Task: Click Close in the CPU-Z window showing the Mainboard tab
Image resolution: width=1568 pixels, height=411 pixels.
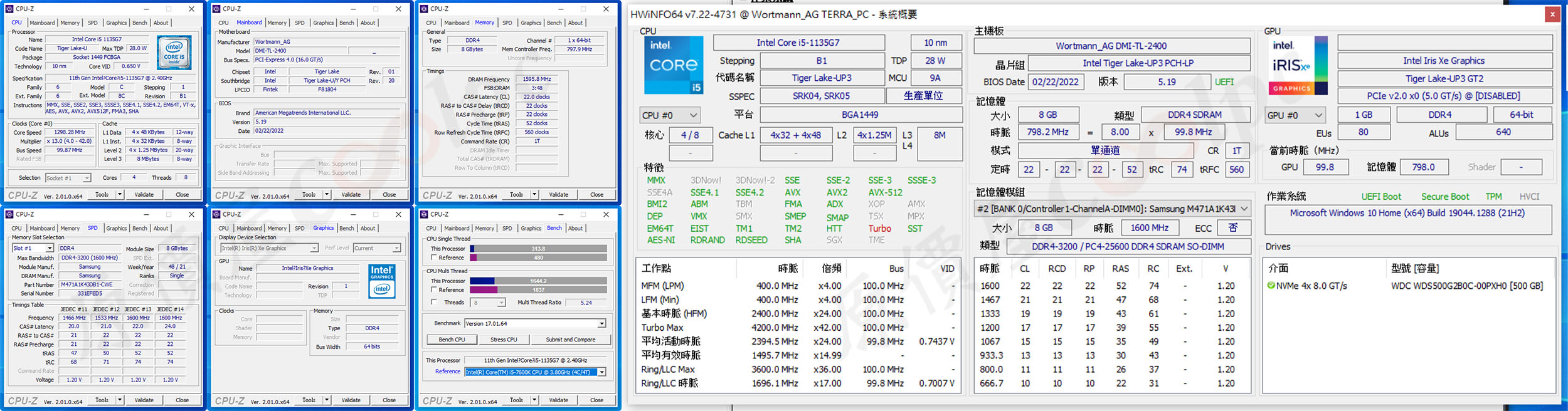Action: pyautogui.click(x=389, y=194)
